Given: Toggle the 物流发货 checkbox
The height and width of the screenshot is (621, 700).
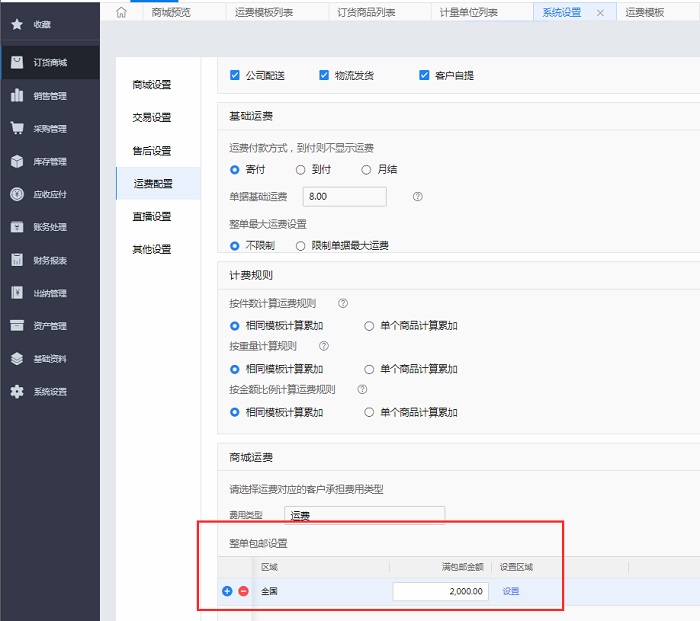Looking at the screenshot, I should tap(324, 75).
